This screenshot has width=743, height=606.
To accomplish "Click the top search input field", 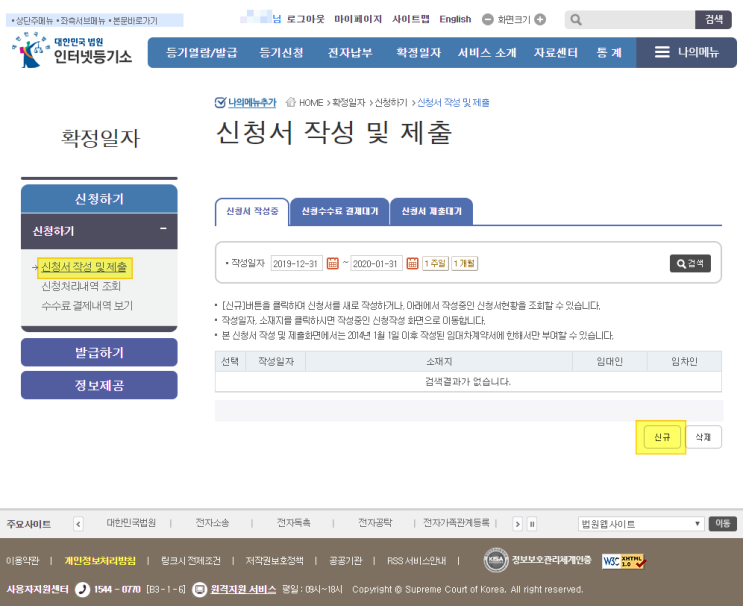I will pyautogui.click(x=640, y=20).
